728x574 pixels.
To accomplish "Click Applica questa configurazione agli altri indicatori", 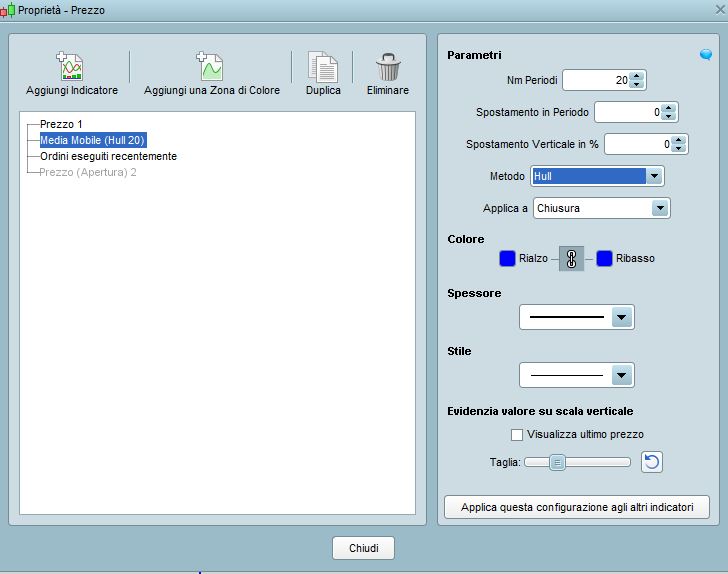I will (577, 507).
